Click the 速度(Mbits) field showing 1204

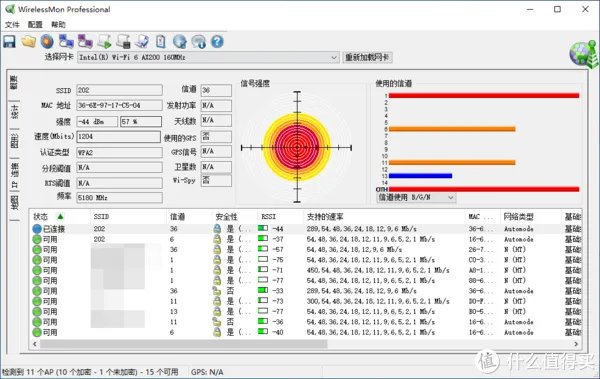point(119,137)
